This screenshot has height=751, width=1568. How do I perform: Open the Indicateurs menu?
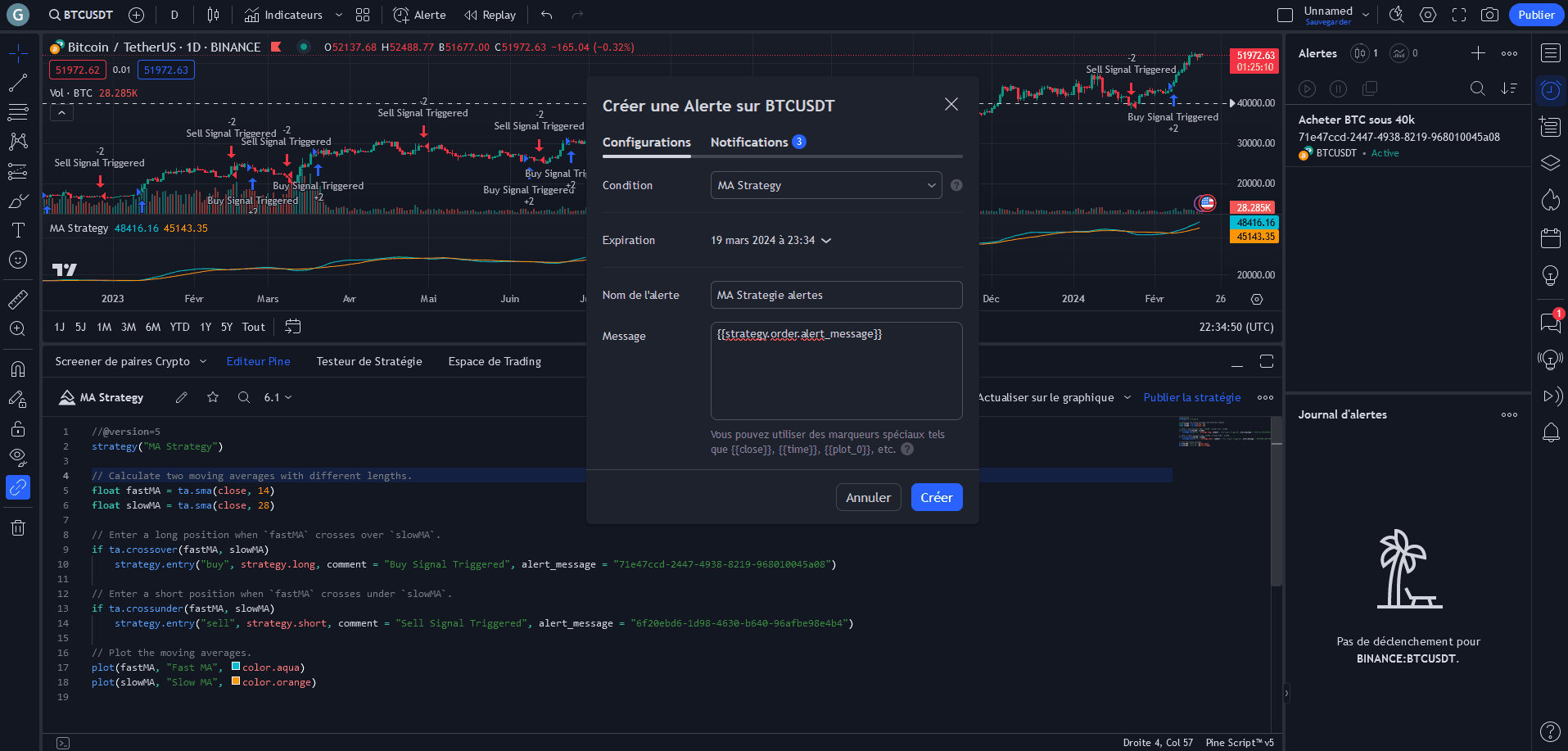283,15
